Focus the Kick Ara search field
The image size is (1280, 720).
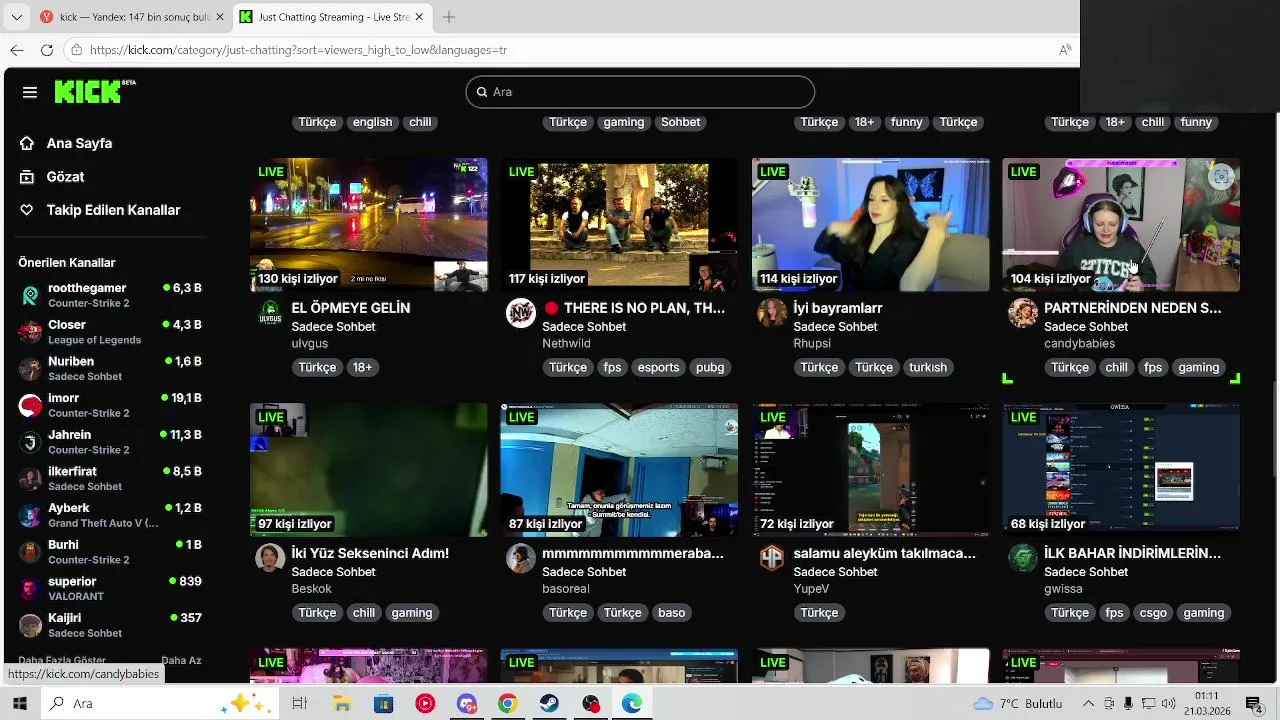(x=640, y=92)
